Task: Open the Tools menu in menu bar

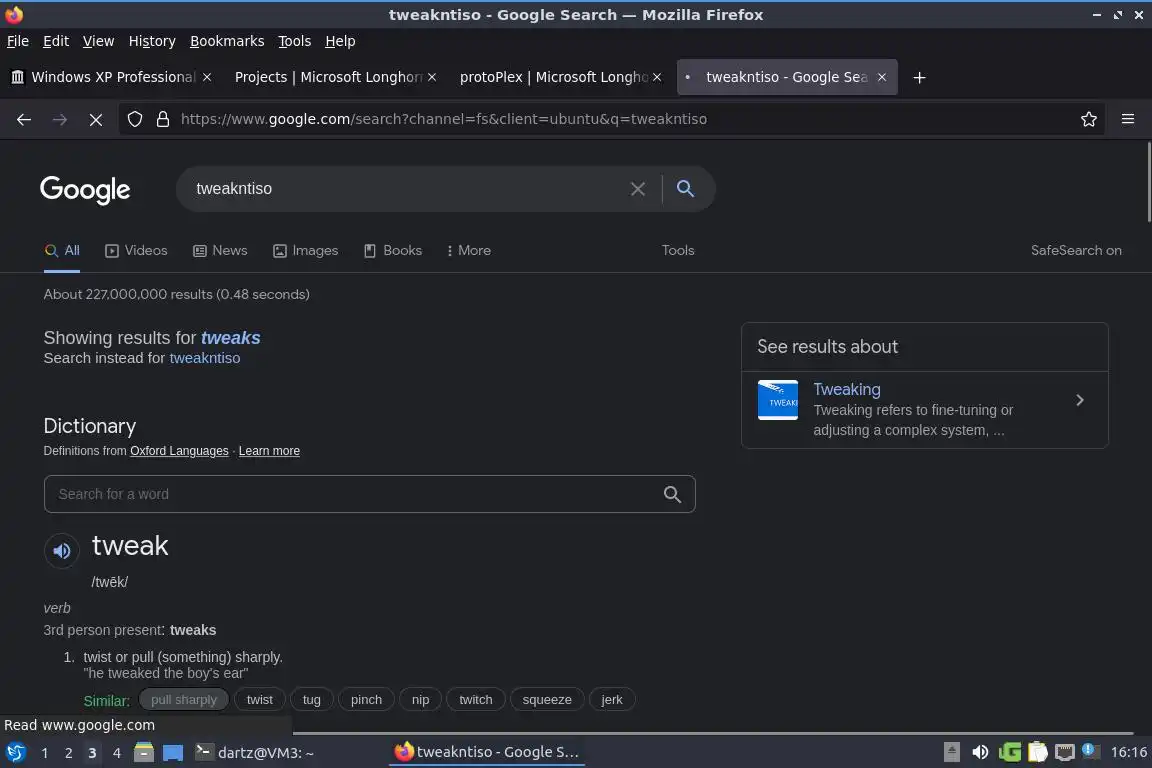Action: click(x=295, y=41)
